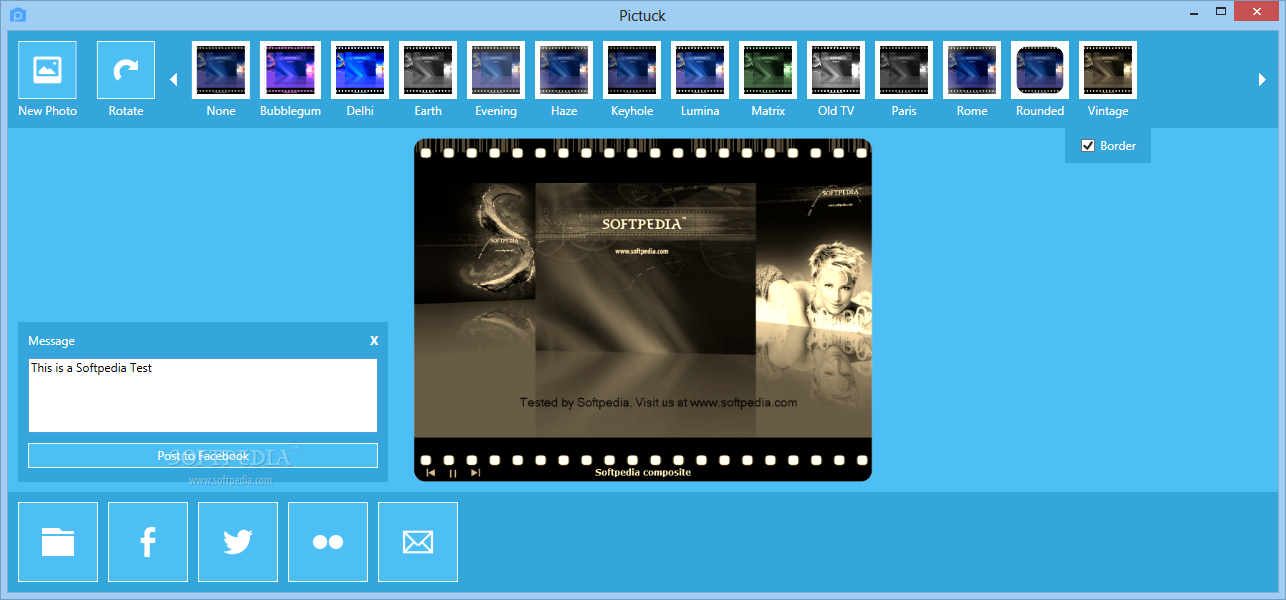Uncheck the Border checkbox
This screenshot has height=600, width=1286.
[x=1088, y=146]
